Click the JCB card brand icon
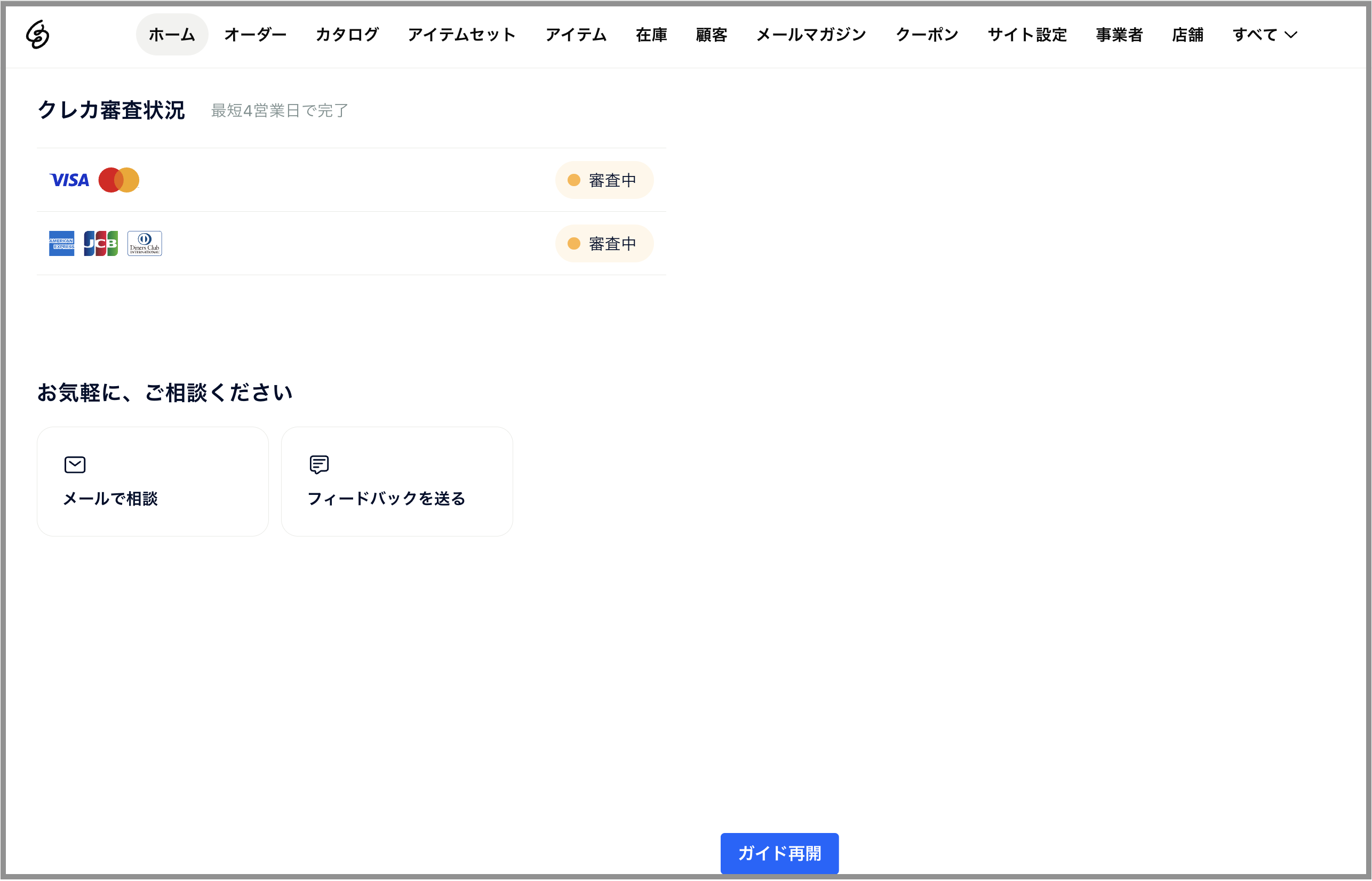Viewport: 1372px width, 881px height. (102, 243)
